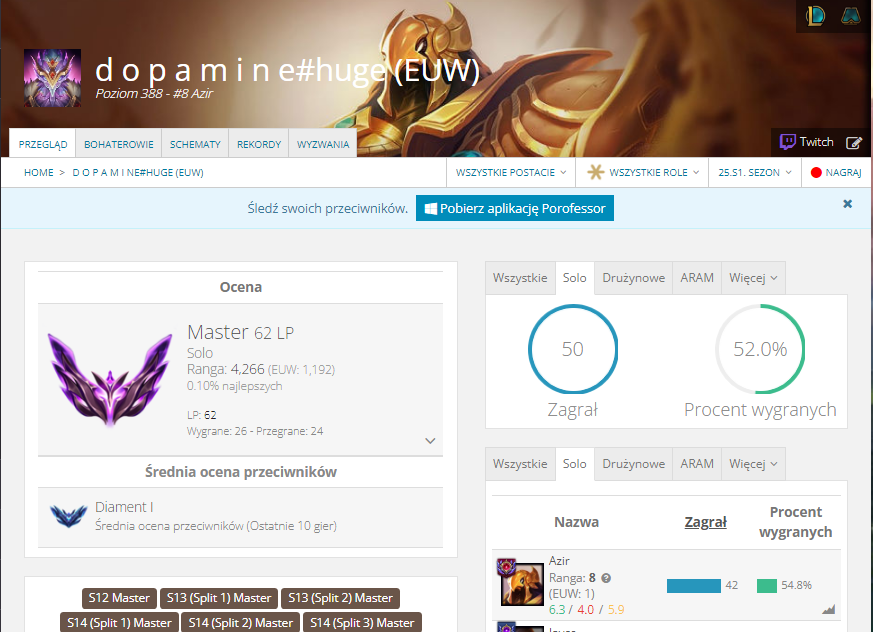The width and height of the screenshot is (873, 632).
Task: Close the Porofessor banner
Action: click(847, 204)
